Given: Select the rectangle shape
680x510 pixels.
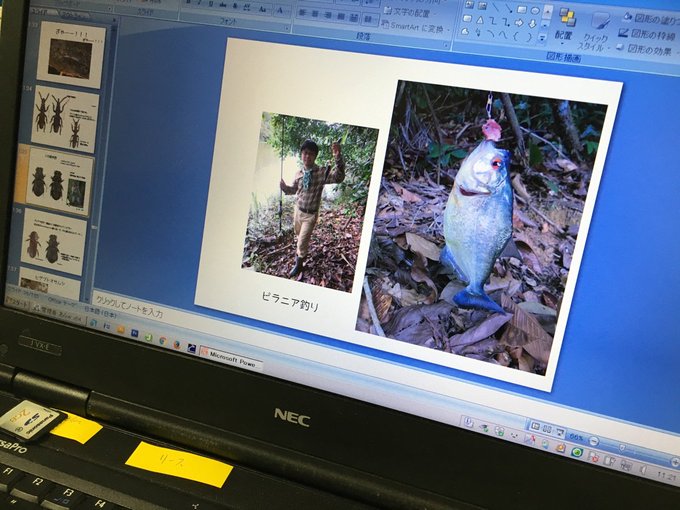Looking at the screenshot, I should pyautogui.click(x=522, y=10).
